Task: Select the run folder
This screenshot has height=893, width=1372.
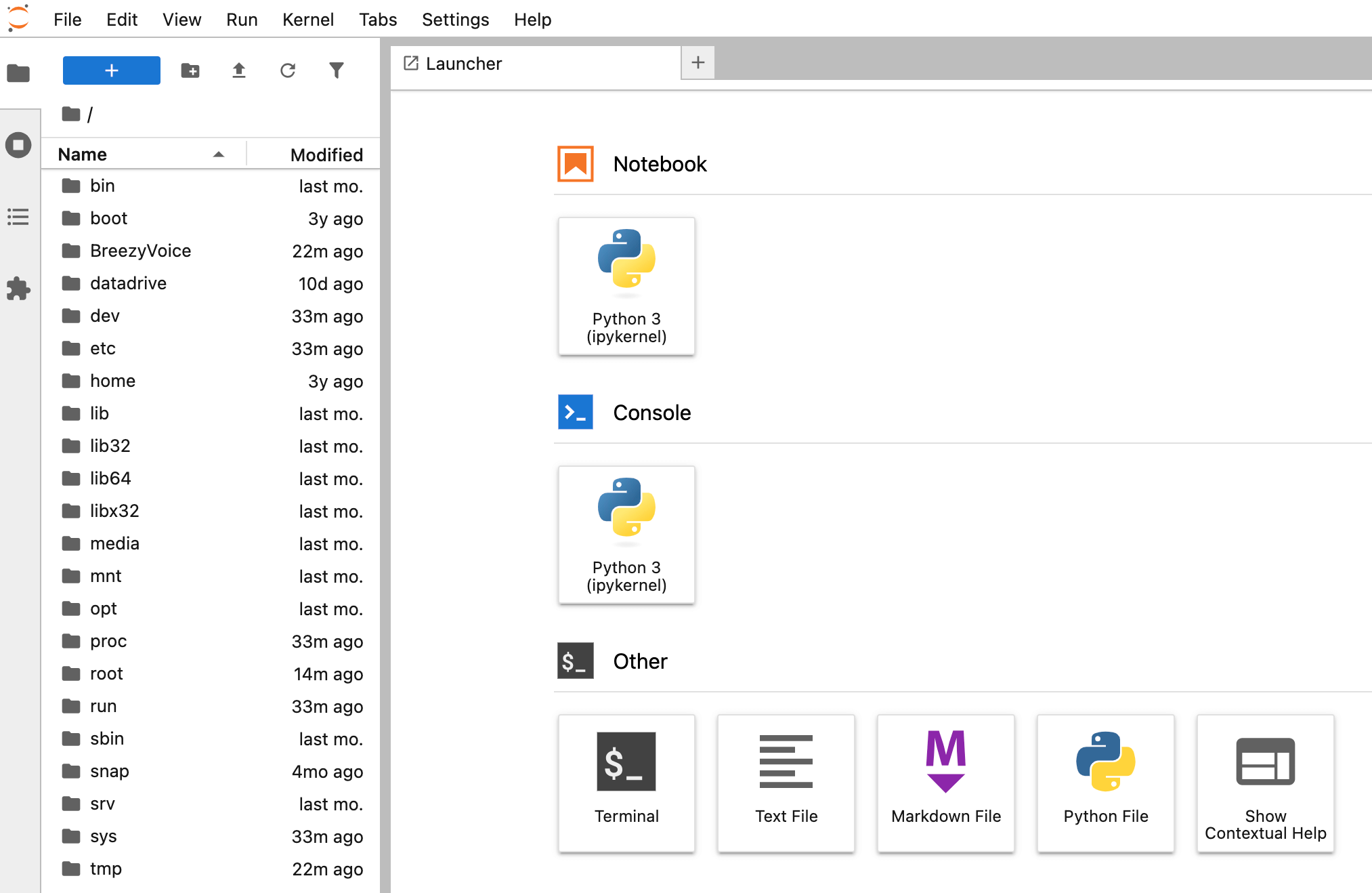Action: [211, 706]
